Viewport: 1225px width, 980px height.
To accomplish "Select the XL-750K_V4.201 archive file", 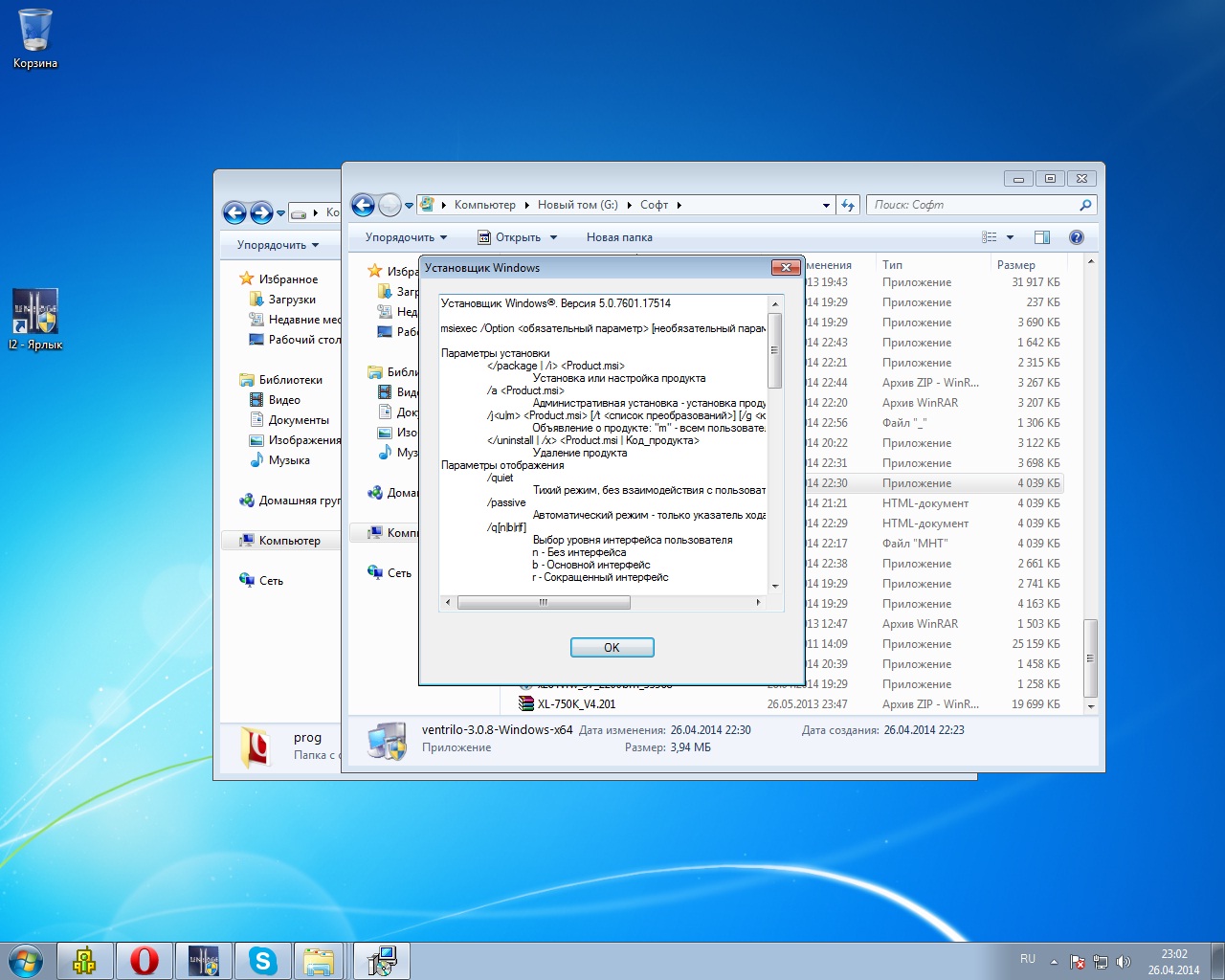I will point(576,704).
